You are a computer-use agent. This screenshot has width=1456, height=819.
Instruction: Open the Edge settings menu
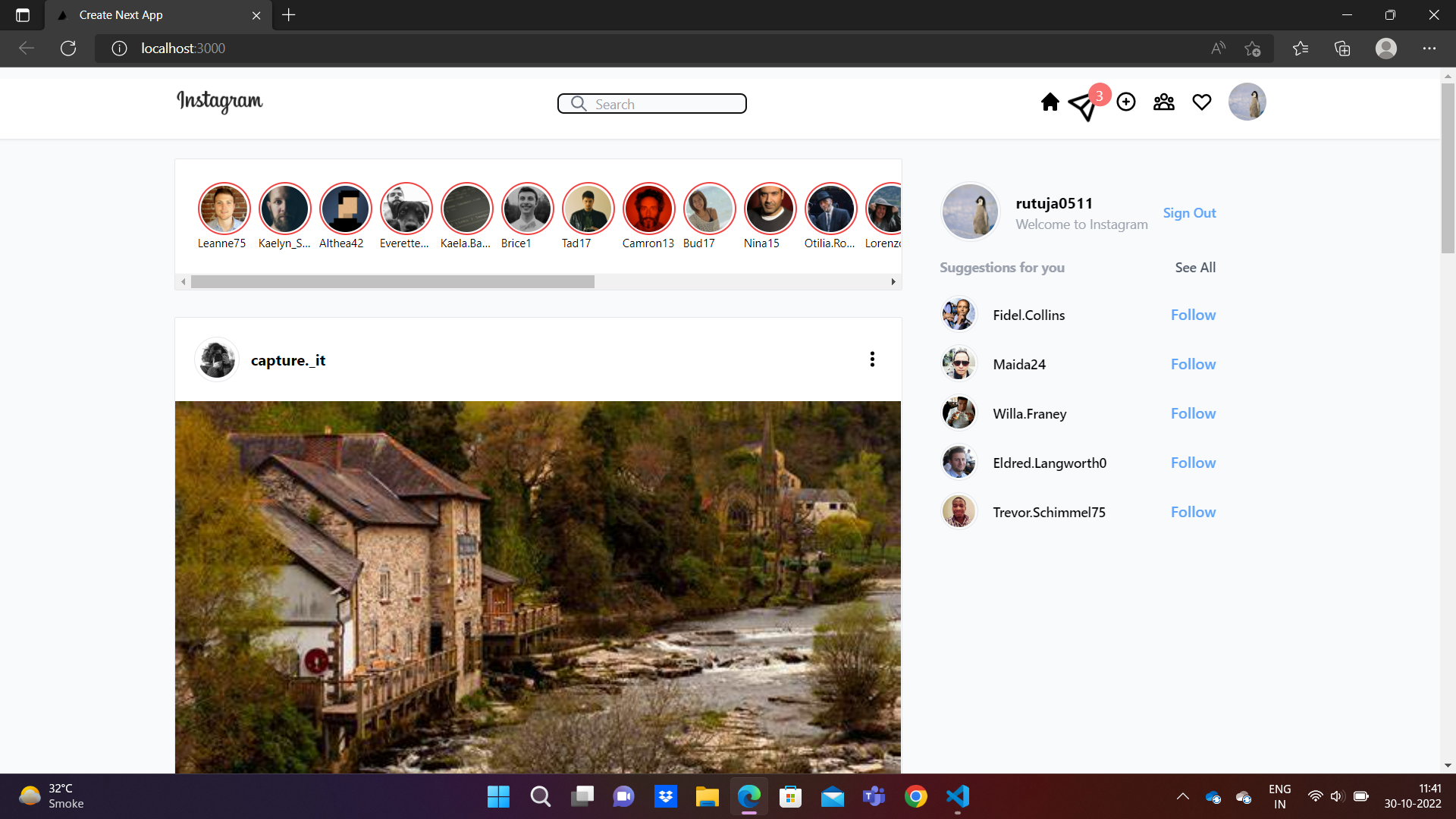[x=1430, y=48]
